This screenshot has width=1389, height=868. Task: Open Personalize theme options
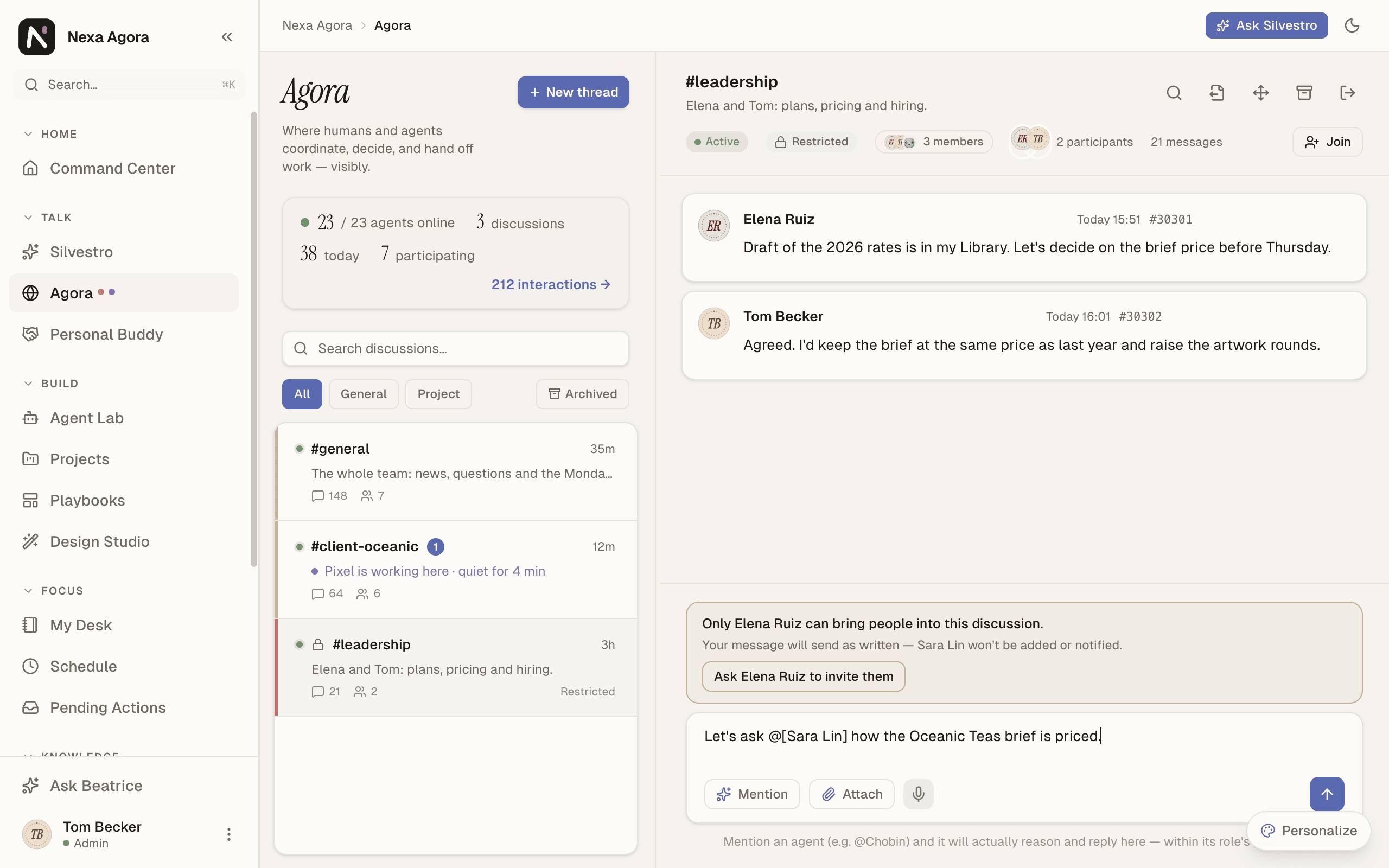[1309, 831]
